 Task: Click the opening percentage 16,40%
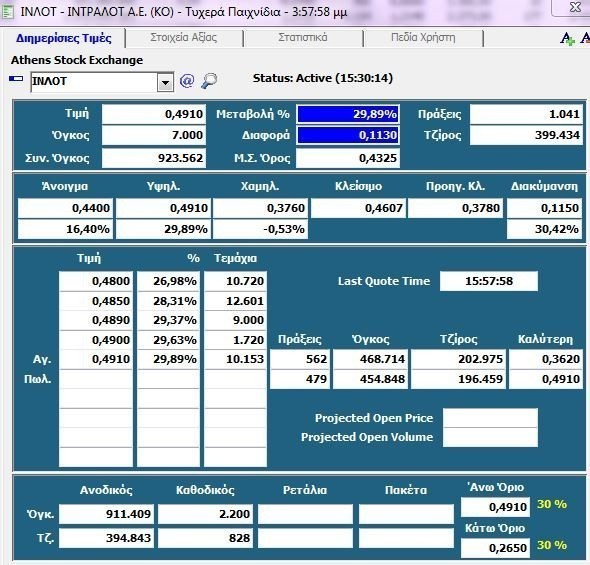pyautogui.click(x=65, y=229)
